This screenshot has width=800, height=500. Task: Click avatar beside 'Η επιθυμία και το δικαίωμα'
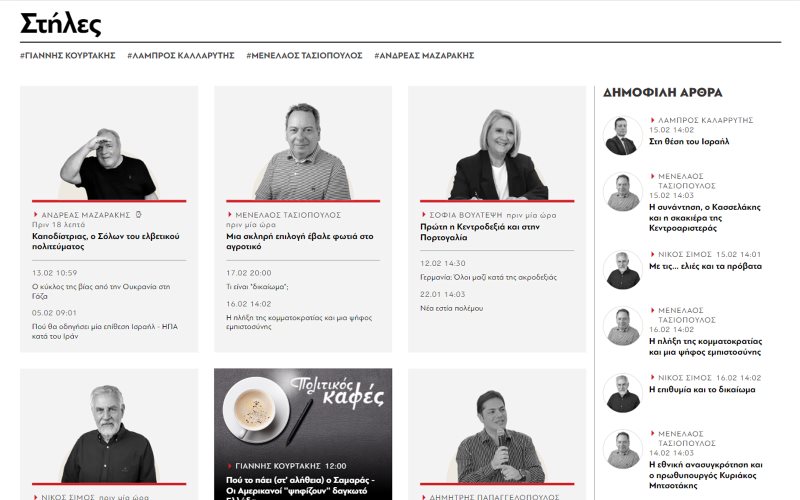622,393
